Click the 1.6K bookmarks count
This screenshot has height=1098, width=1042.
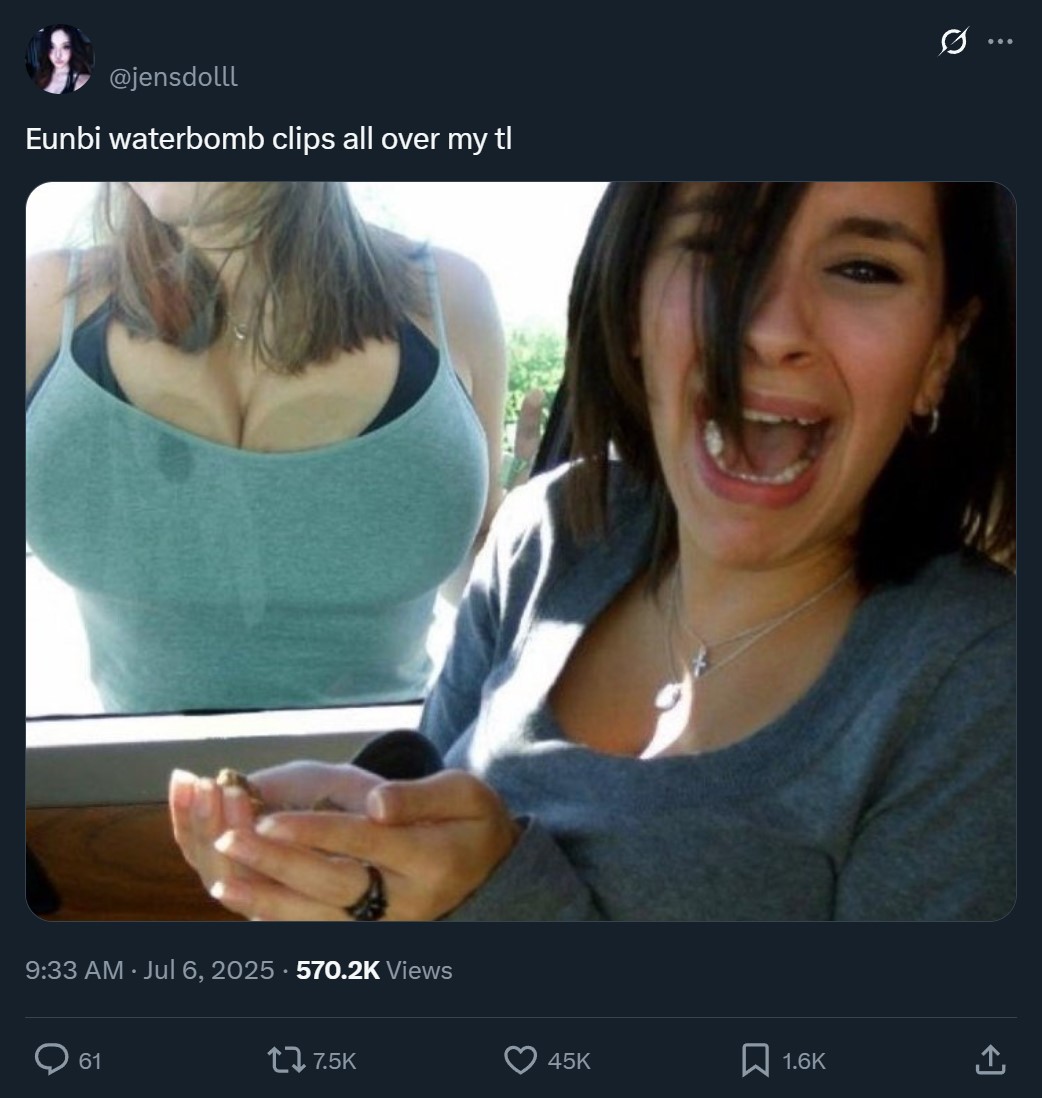(x=803, y=1061)
